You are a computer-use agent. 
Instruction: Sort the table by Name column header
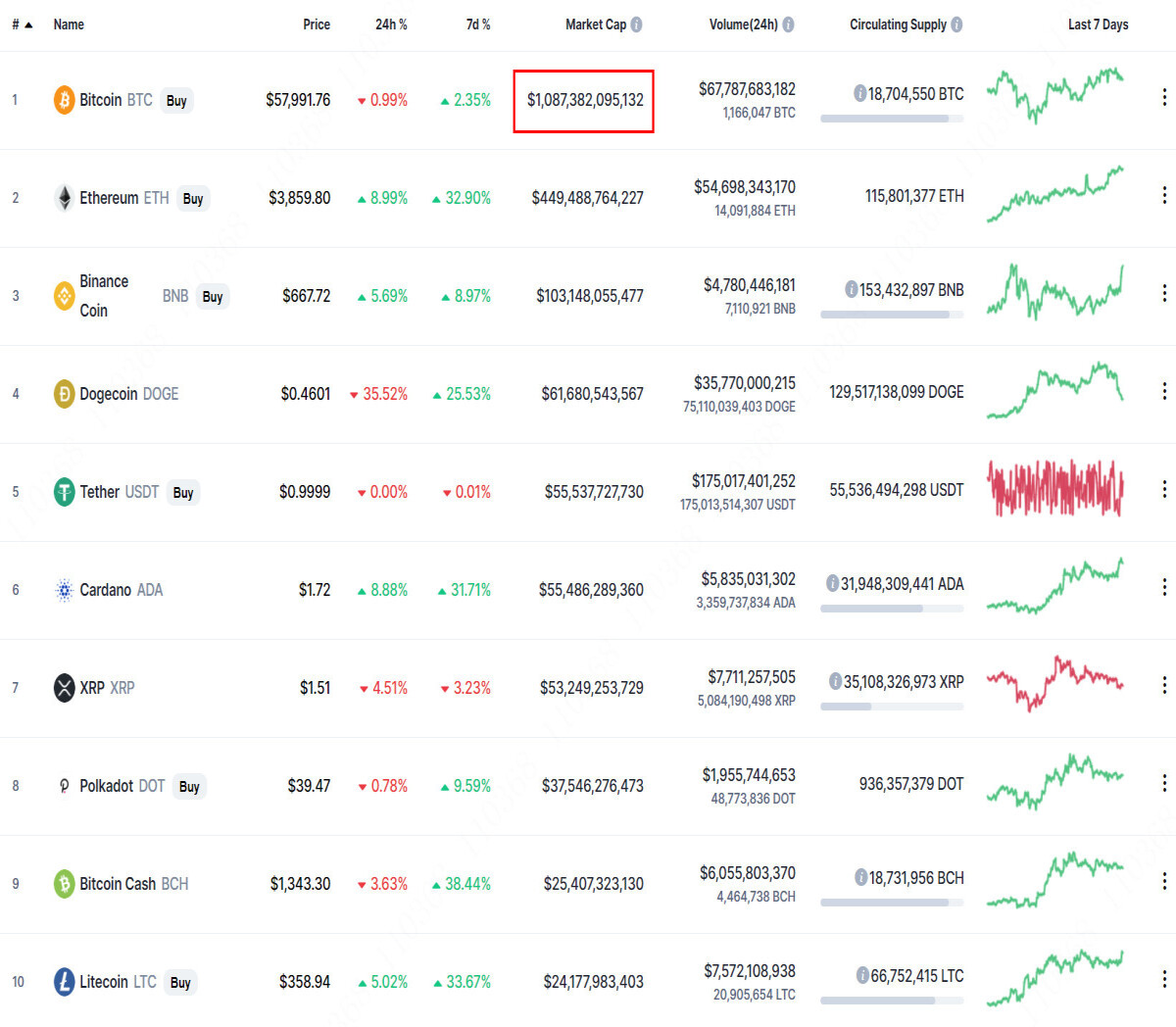point(69,24)
